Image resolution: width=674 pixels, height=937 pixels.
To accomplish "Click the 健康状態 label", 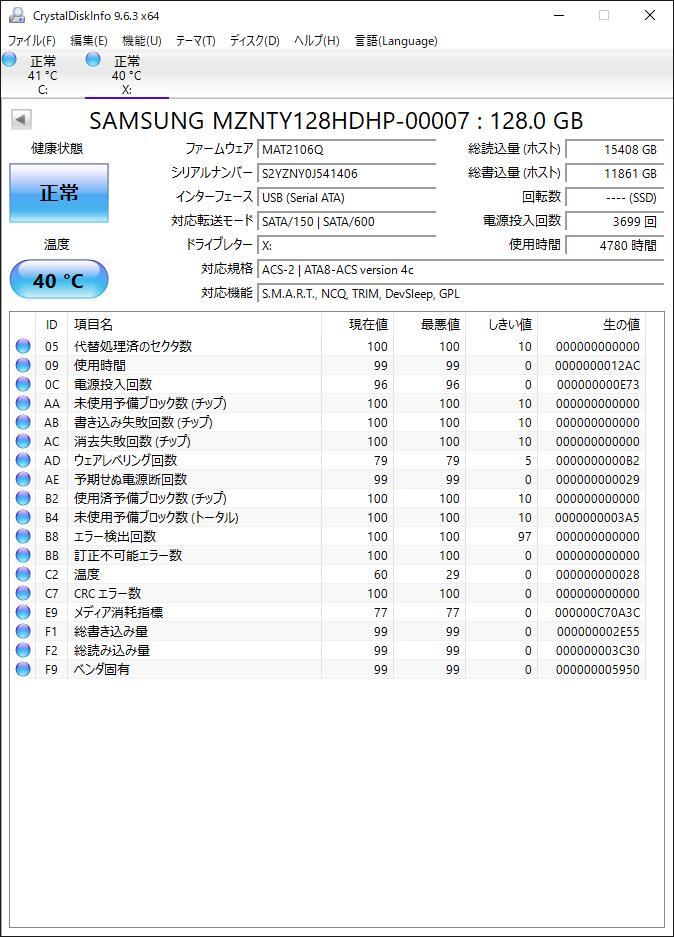I will [57, 148].
